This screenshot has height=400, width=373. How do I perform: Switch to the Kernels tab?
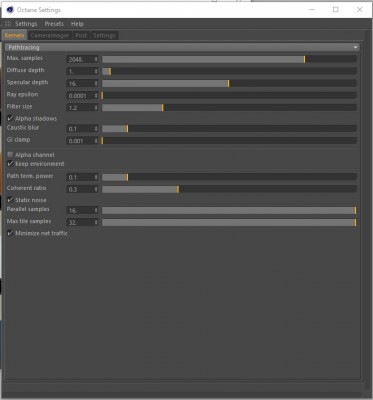point(15,35)
